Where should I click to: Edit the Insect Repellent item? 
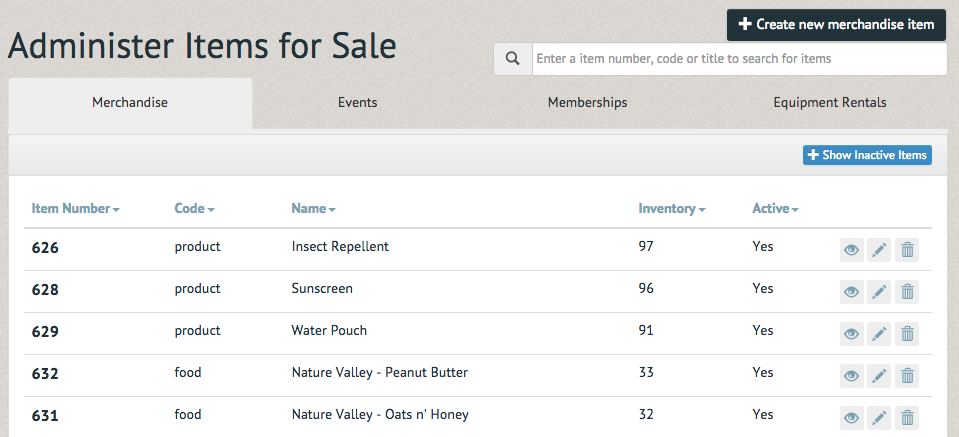[879, 250]
